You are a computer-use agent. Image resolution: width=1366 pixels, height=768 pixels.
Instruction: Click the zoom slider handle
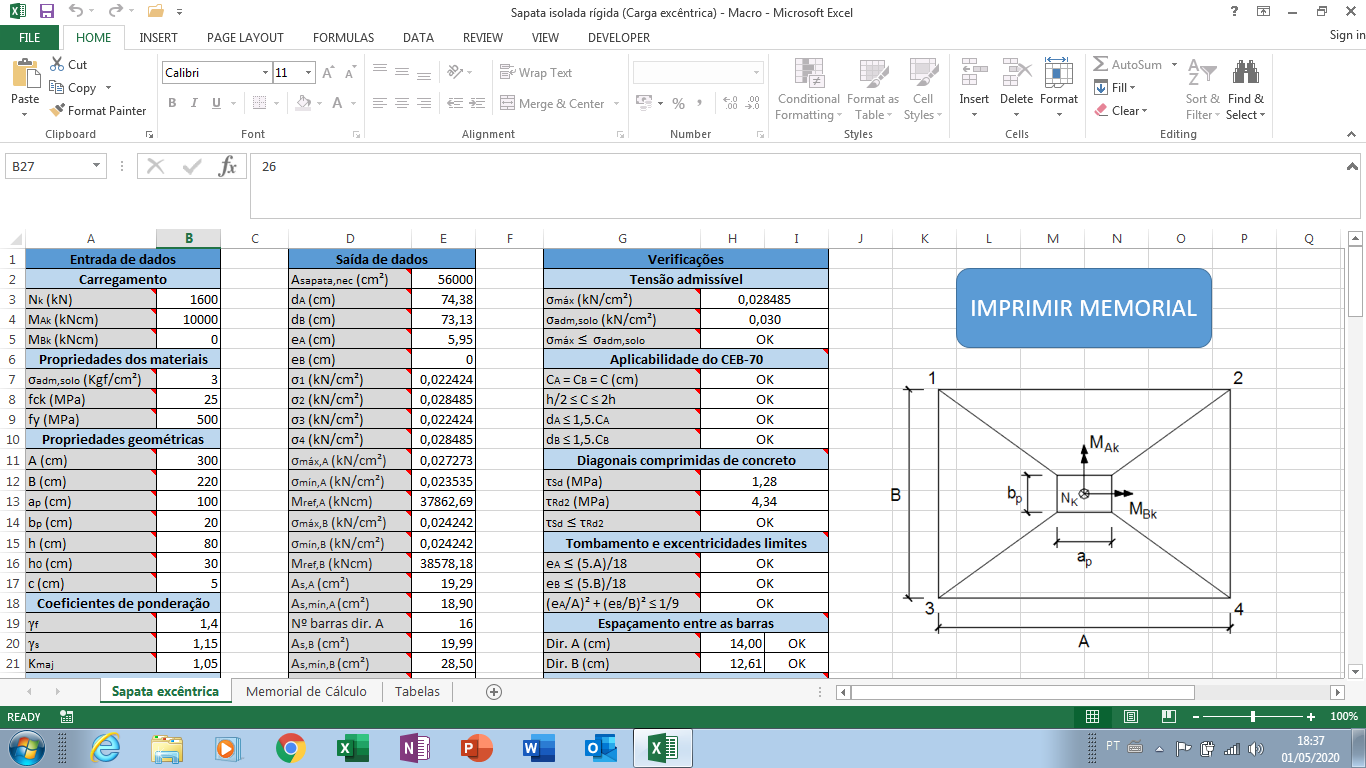1253,717
